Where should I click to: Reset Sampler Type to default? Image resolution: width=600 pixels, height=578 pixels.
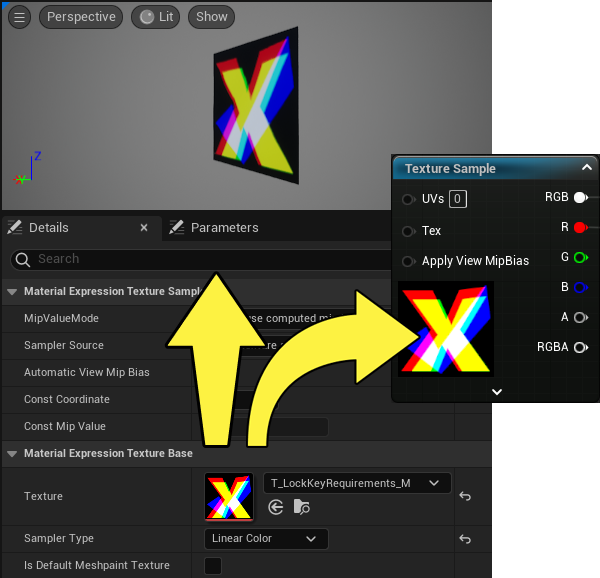(465, 539)
